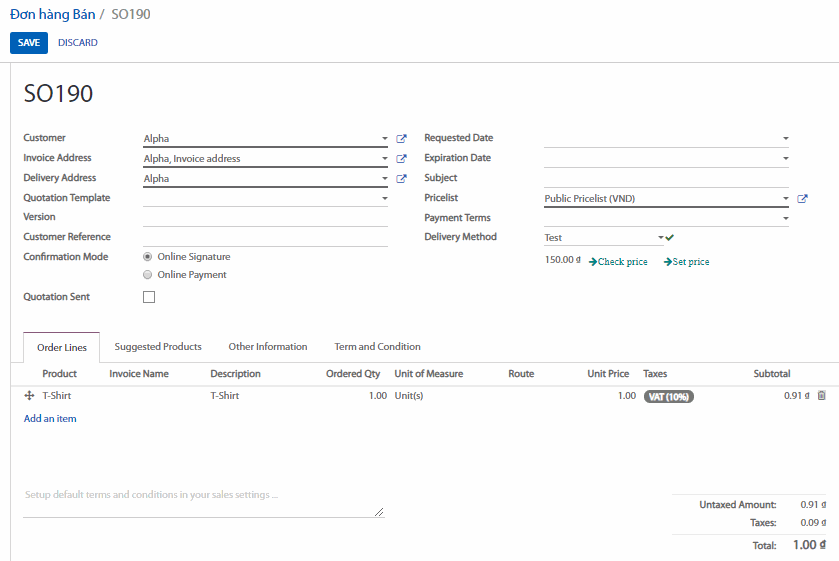The width and height of the screenshot is (839, 561).
Task: Open Delivery Address external link icon
Action: pos(401,179)
